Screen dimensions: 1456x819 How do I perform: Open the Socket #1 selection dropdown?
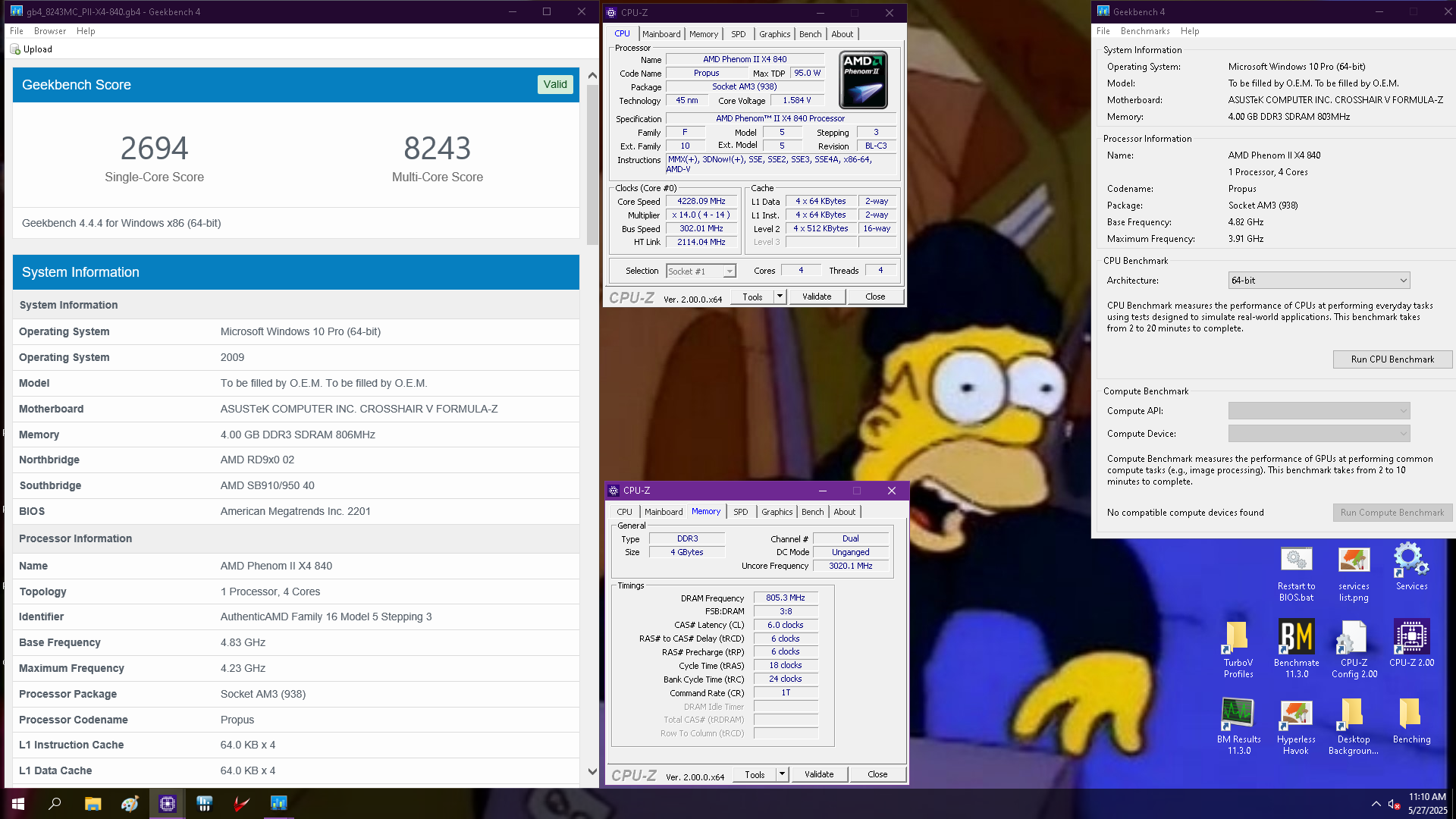701,271
